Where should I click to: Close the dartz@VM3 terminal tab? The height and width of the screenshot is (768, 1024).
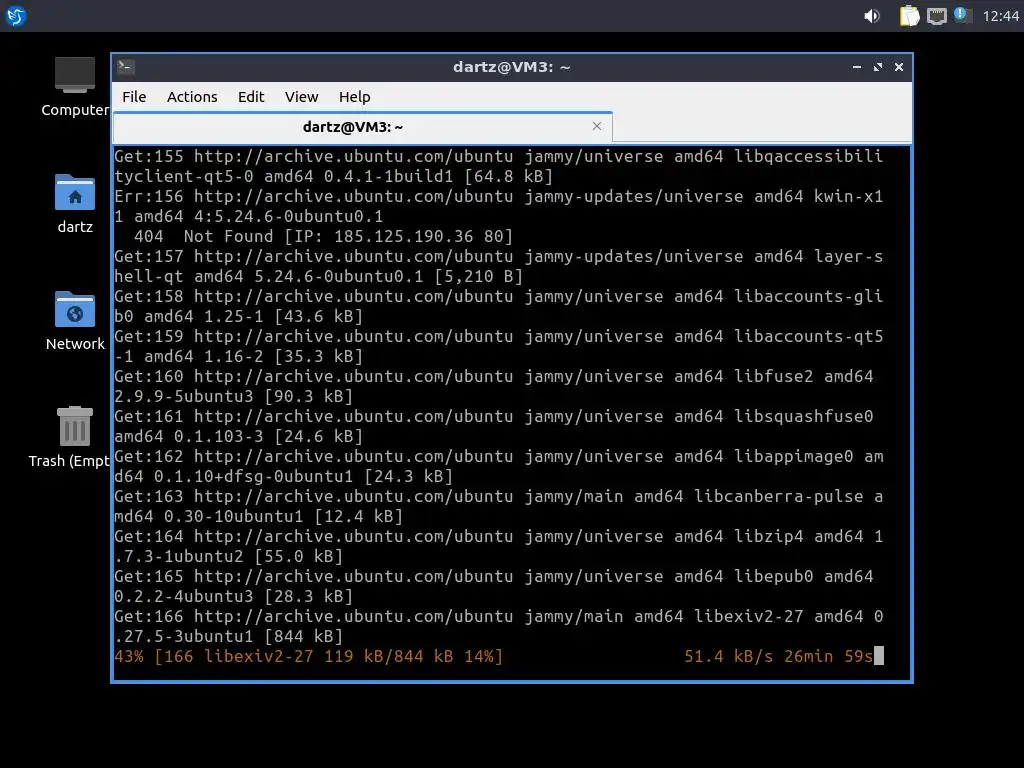(x=596, y=126)
